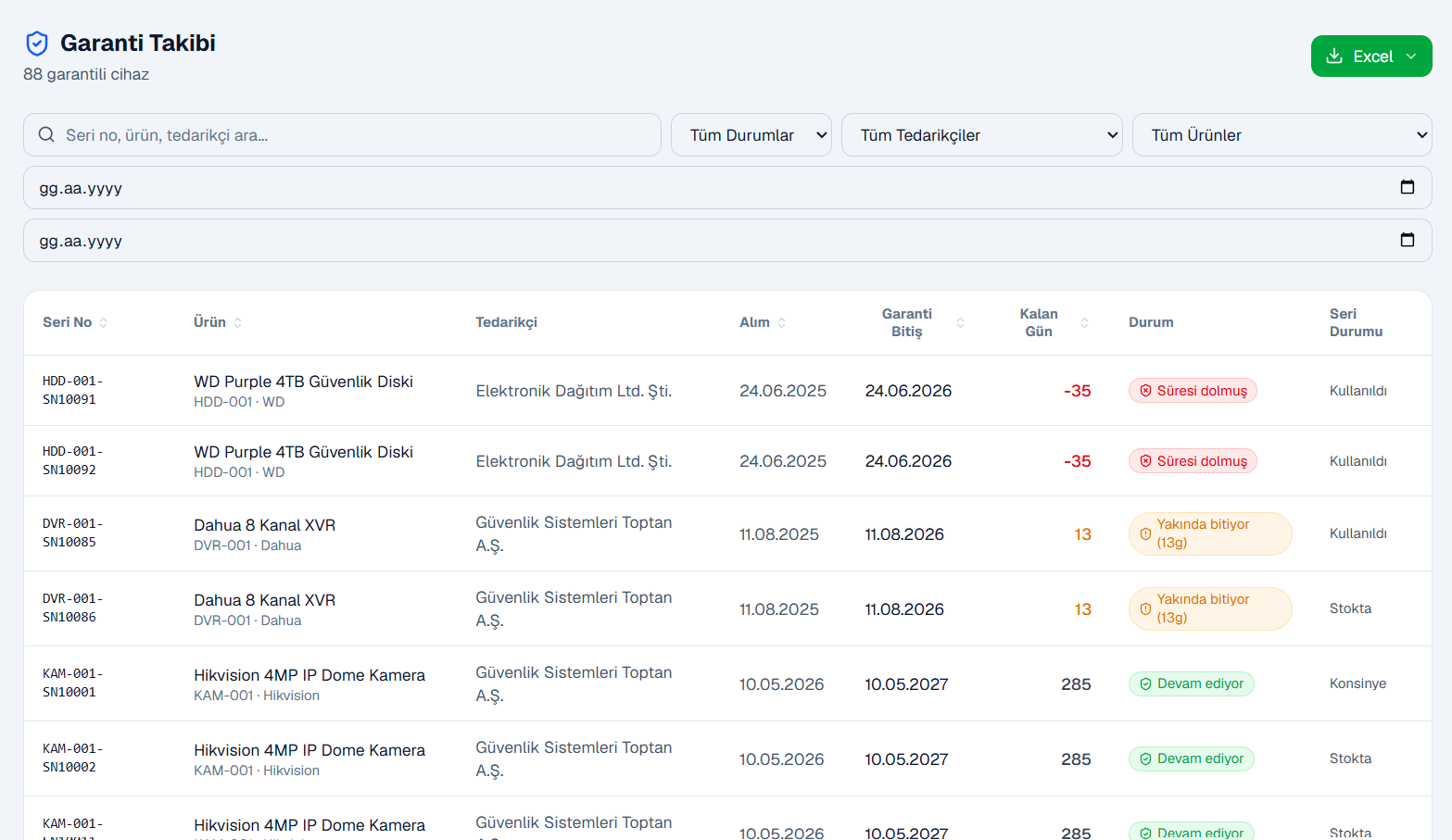Click the first gg.aa.yyyy date field
The image size is (1452, 840).
click(x=727, y=188)
